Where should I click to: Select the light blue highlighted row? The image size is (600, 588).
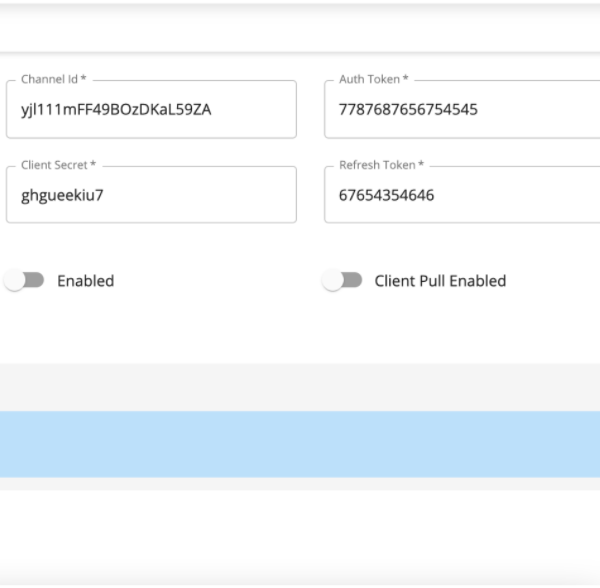(300, 444)
